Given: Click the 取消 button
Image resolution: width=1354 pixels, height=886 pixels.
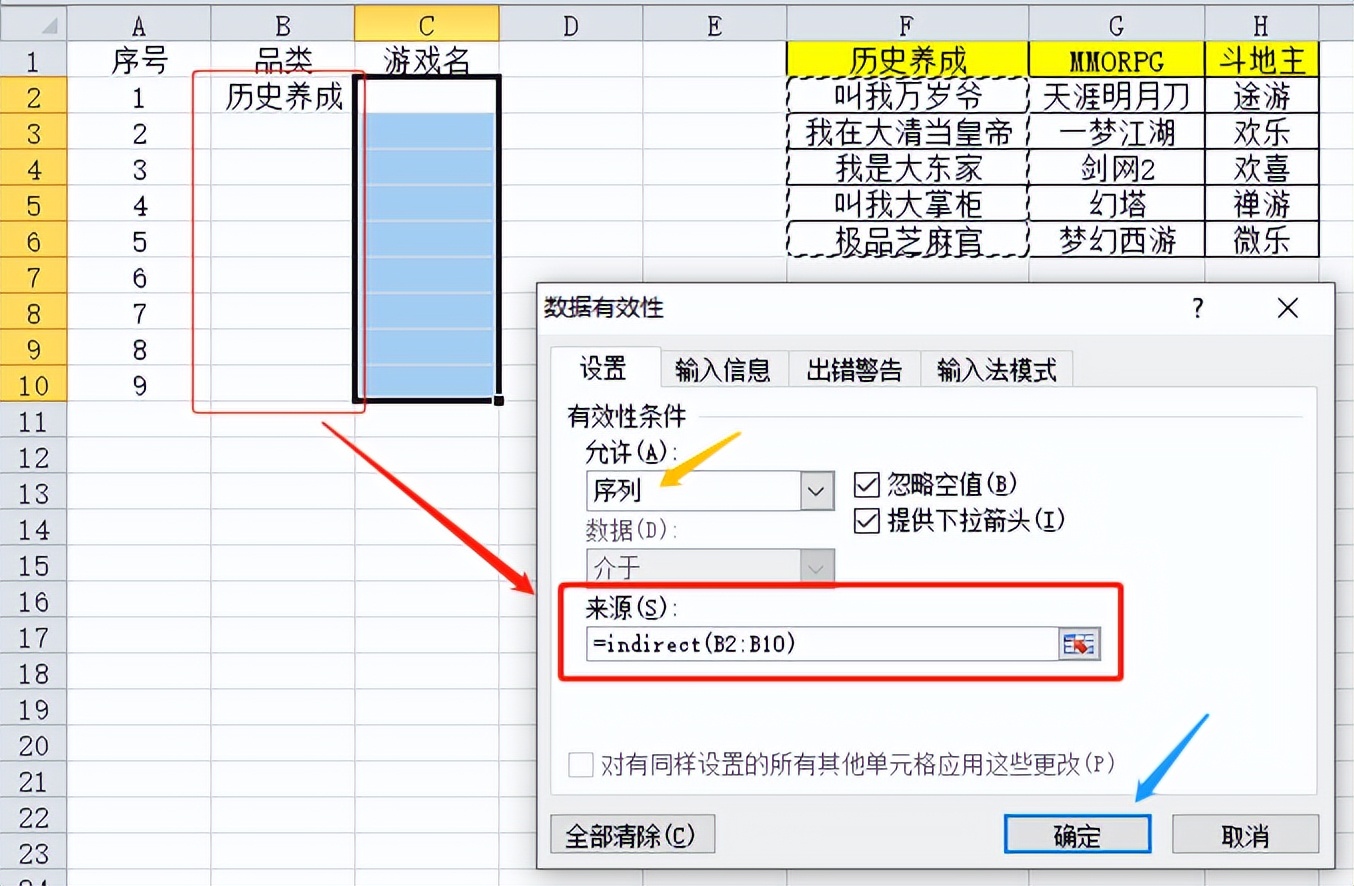Looking at the screenshot, I should [x=1245, y=836].
